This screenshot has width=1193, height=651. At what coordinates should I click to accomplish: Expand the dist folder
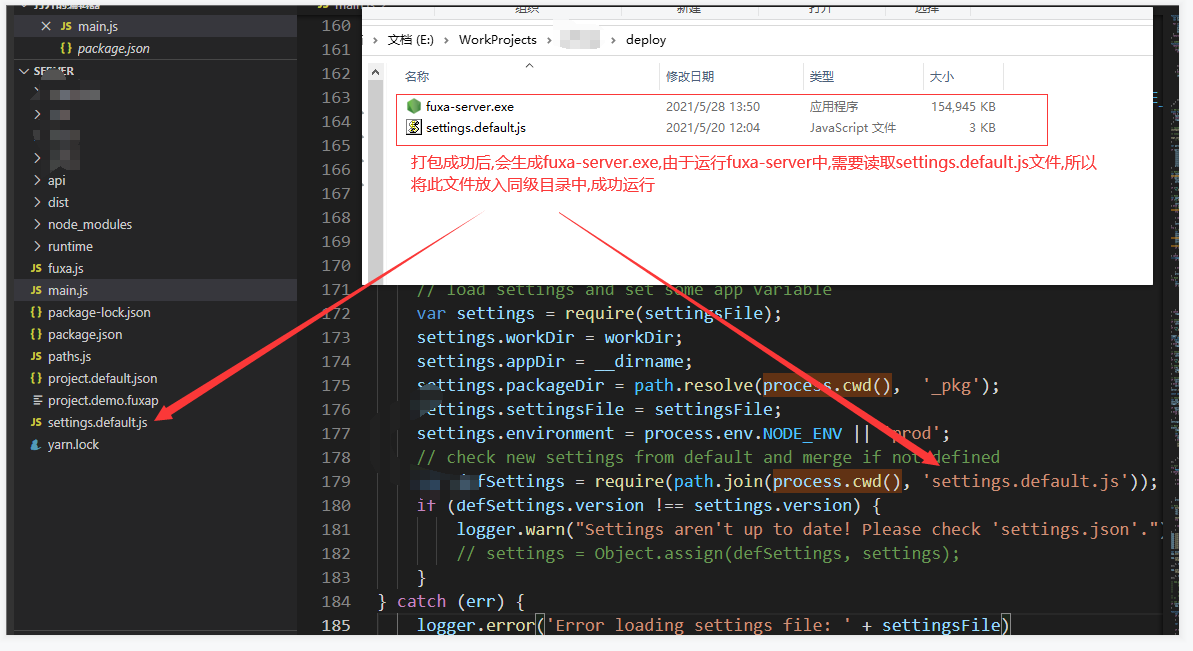(37, 202)
